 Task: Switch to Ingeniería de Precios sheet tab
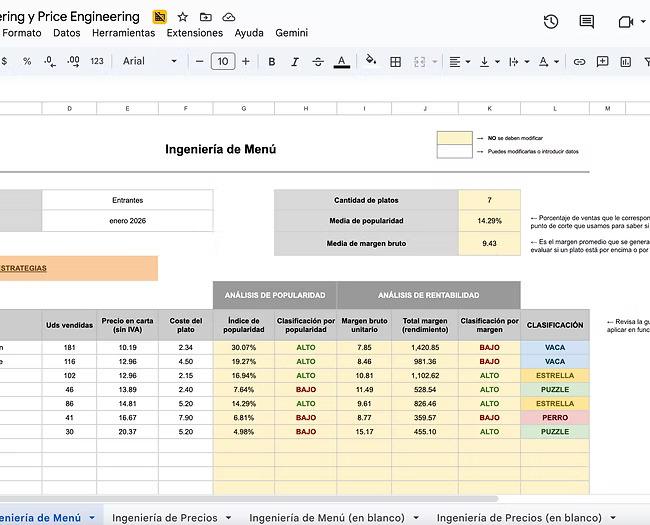(165, 517)
